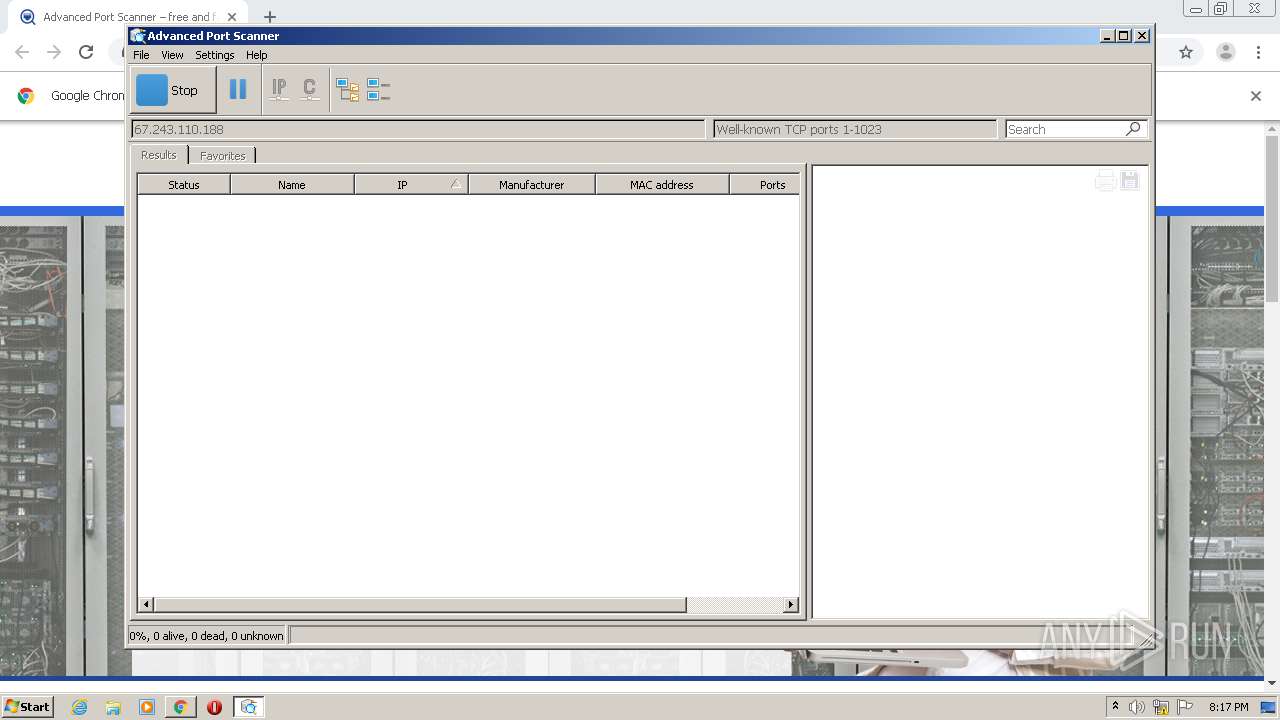Open the View menu
Screen dimensions: 1280x720
click(x=173, y=55)
